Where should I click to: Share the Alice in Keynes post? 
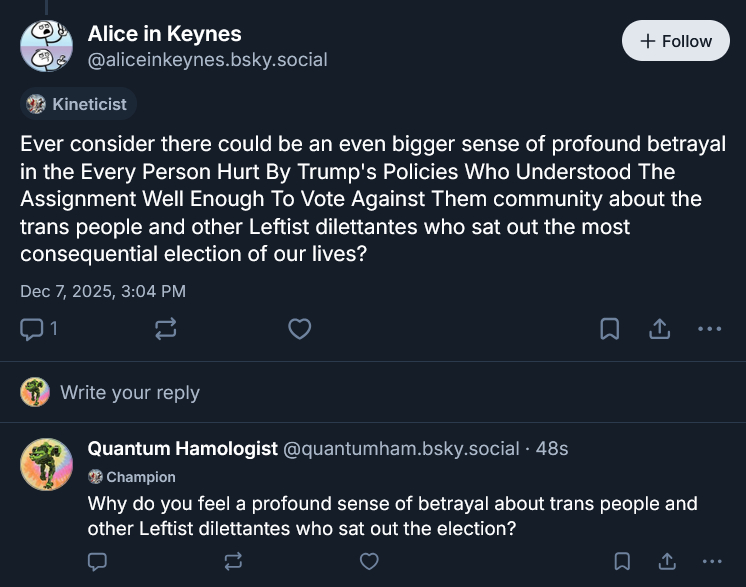pos(659,328)
